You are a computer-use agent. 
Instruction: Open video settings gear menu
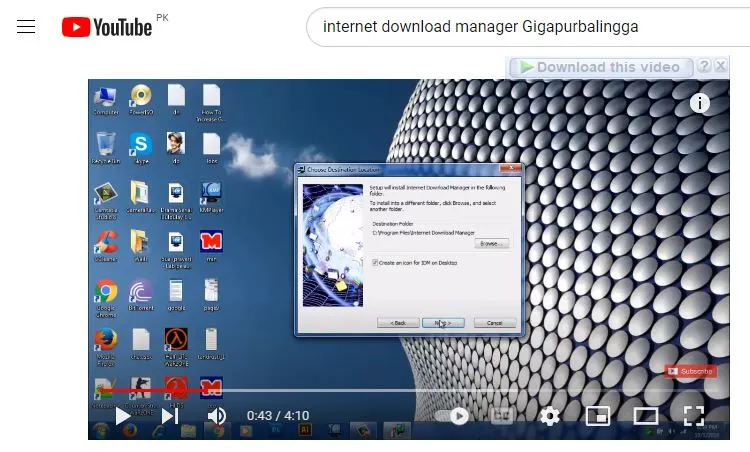(x=549, y=416)
